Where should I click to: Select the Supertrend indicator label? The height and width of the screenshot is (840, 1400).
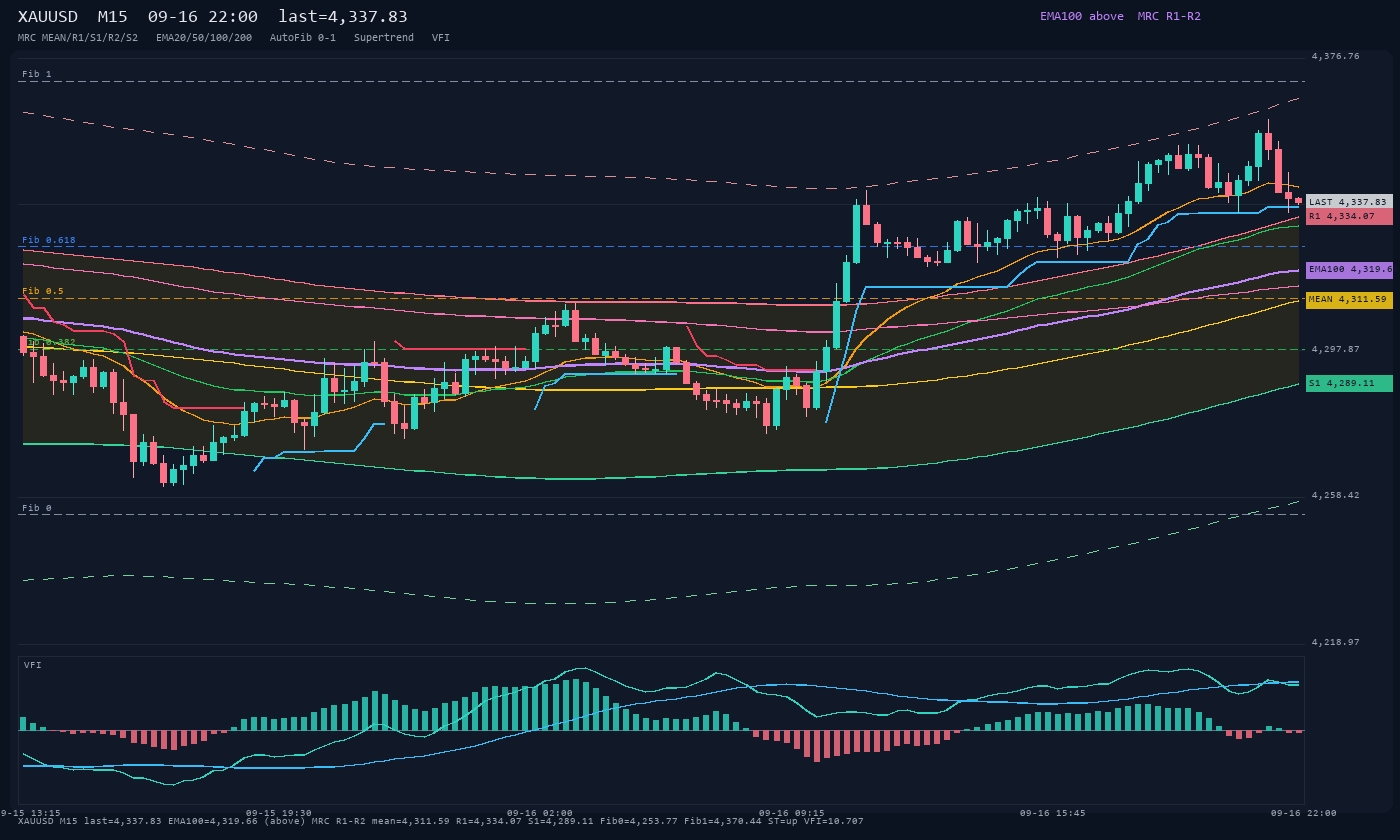coord(384,38)
